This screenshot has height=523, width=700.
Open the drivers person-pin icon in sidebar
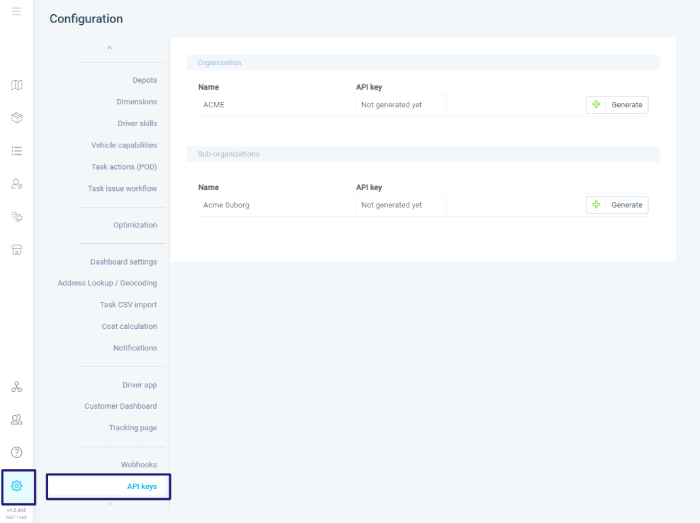coord(17,184)
